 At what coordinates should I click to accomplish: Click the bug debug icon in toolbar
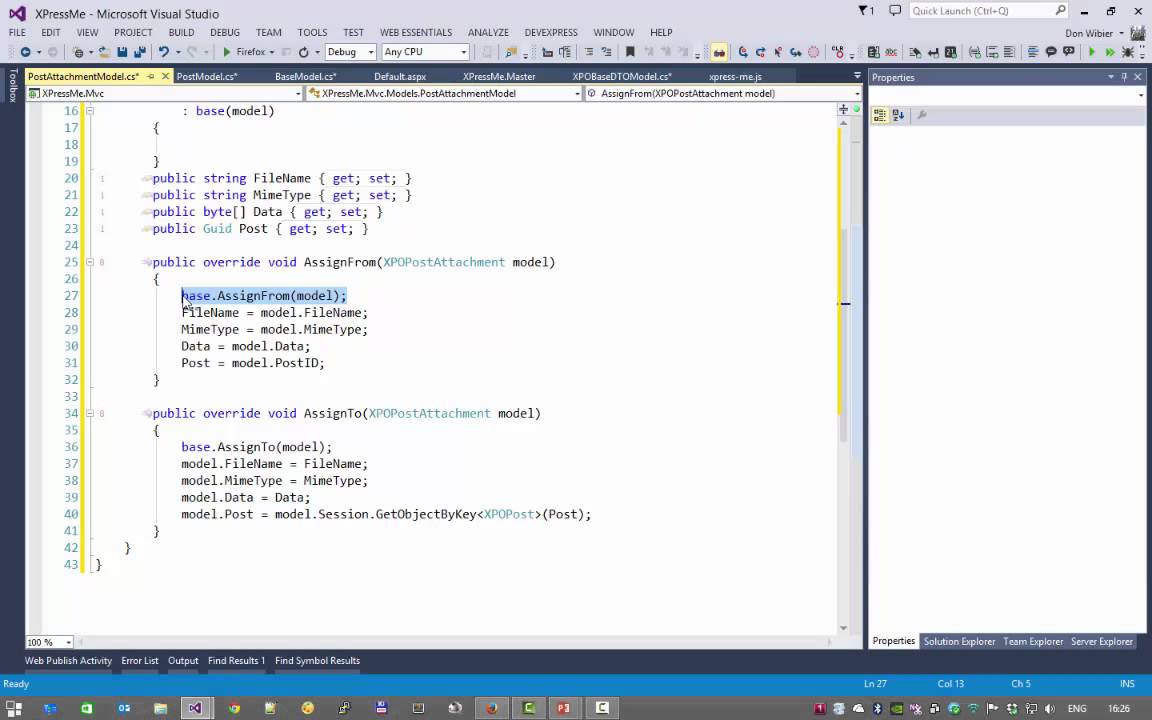click(1128, 52)
